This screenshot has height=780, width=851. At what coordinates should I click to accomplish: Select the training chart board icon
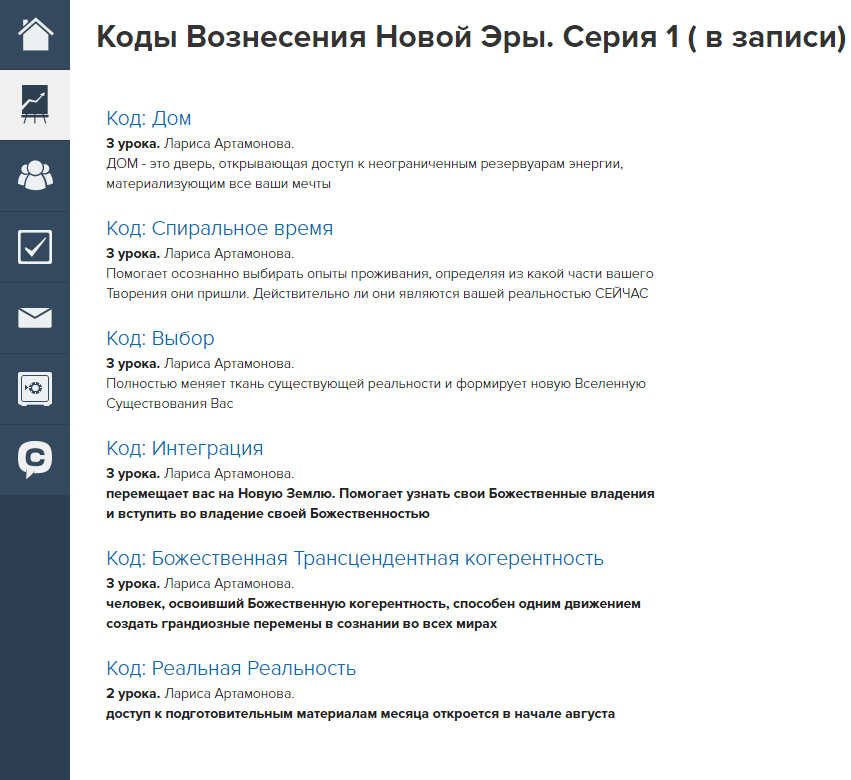click(x=35, y=105)
